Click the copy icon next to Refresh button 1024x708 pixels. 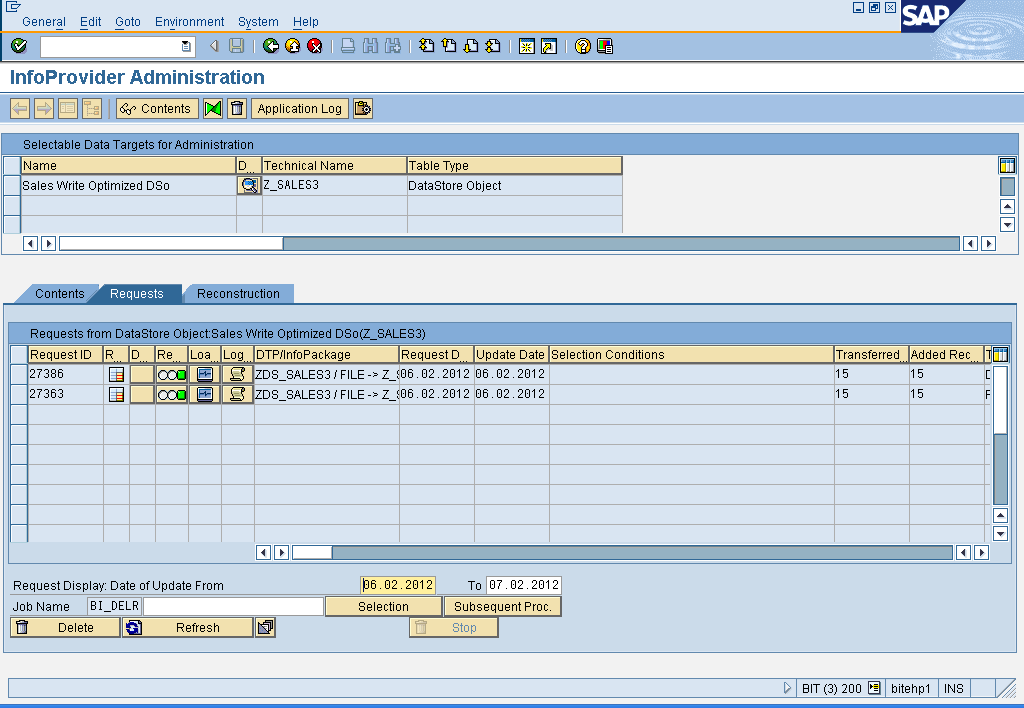[x=265, y=627]
